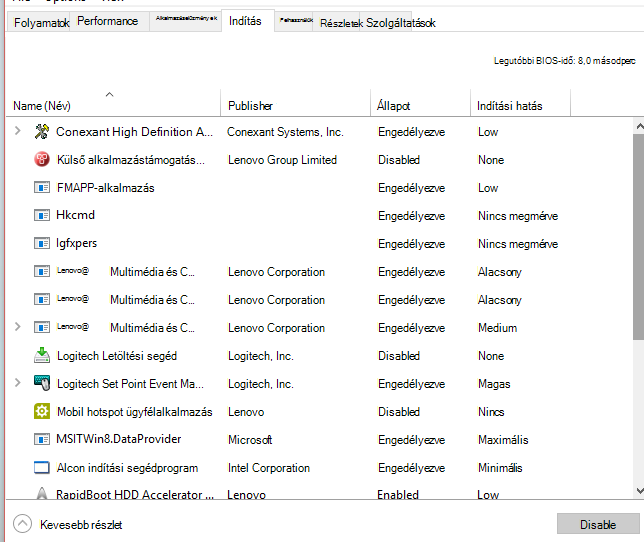Viewport: 644px width, 542px height.
Task: Open the Felhasználók tab
Action: pyautogui.click(x=295, y=20)
